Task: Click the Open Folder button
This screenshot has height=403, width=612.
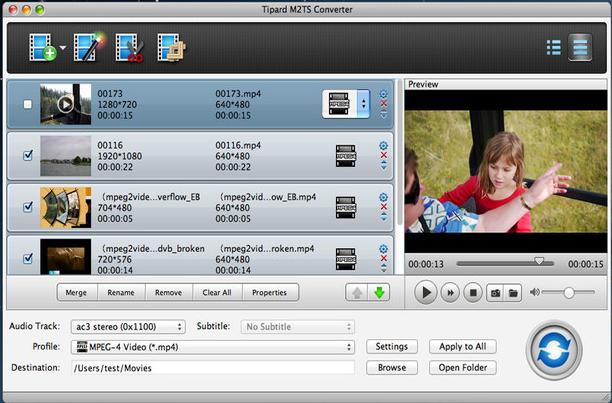Action: tap(463, 367)
